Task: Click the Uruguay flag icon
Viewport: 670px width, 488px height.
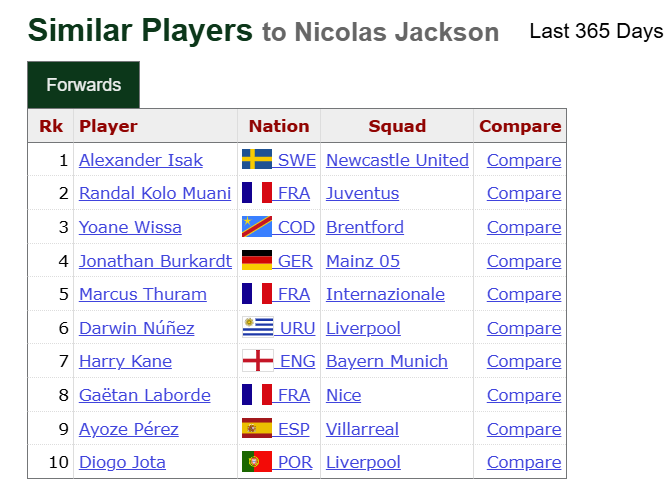Action: [x=257, y=328]
